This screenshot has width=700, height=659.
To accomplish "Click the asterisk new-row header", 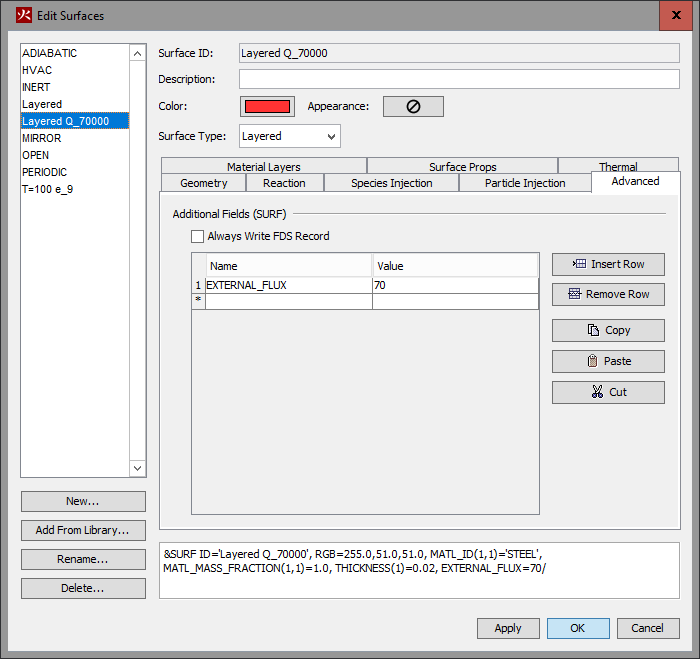I will click(x=199, y=301).
